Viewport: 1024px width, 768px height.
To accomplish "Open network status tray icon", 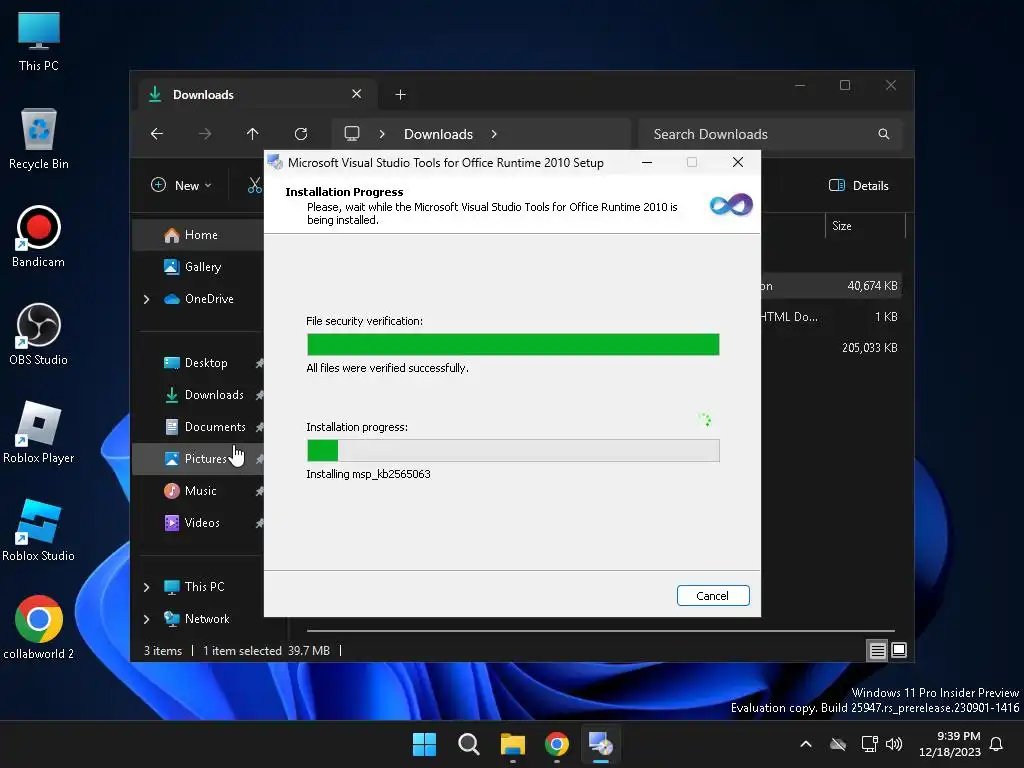I will pos(869,744).
